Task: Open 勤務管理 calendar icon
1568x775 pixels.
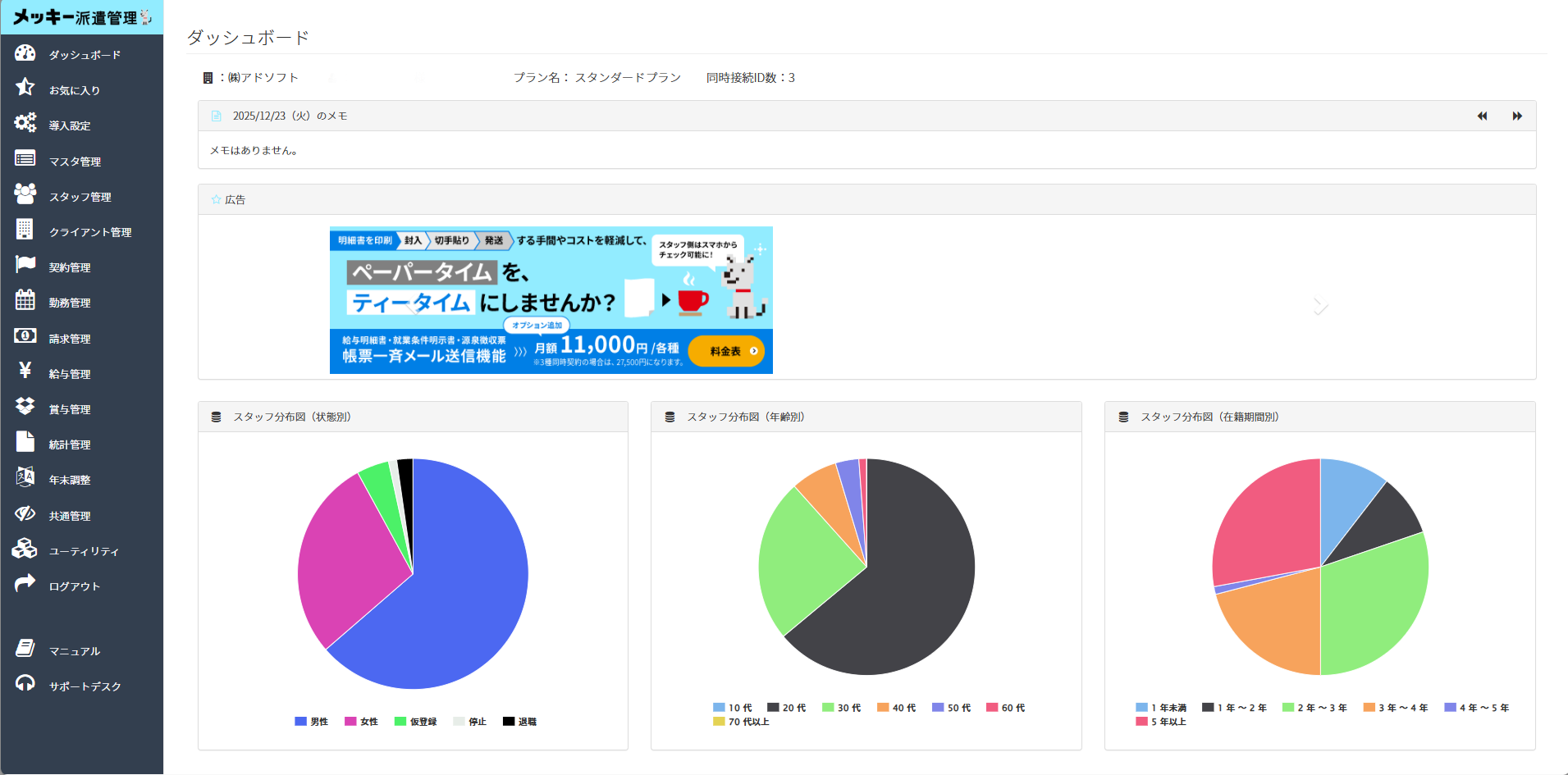Action: point(25,300)
